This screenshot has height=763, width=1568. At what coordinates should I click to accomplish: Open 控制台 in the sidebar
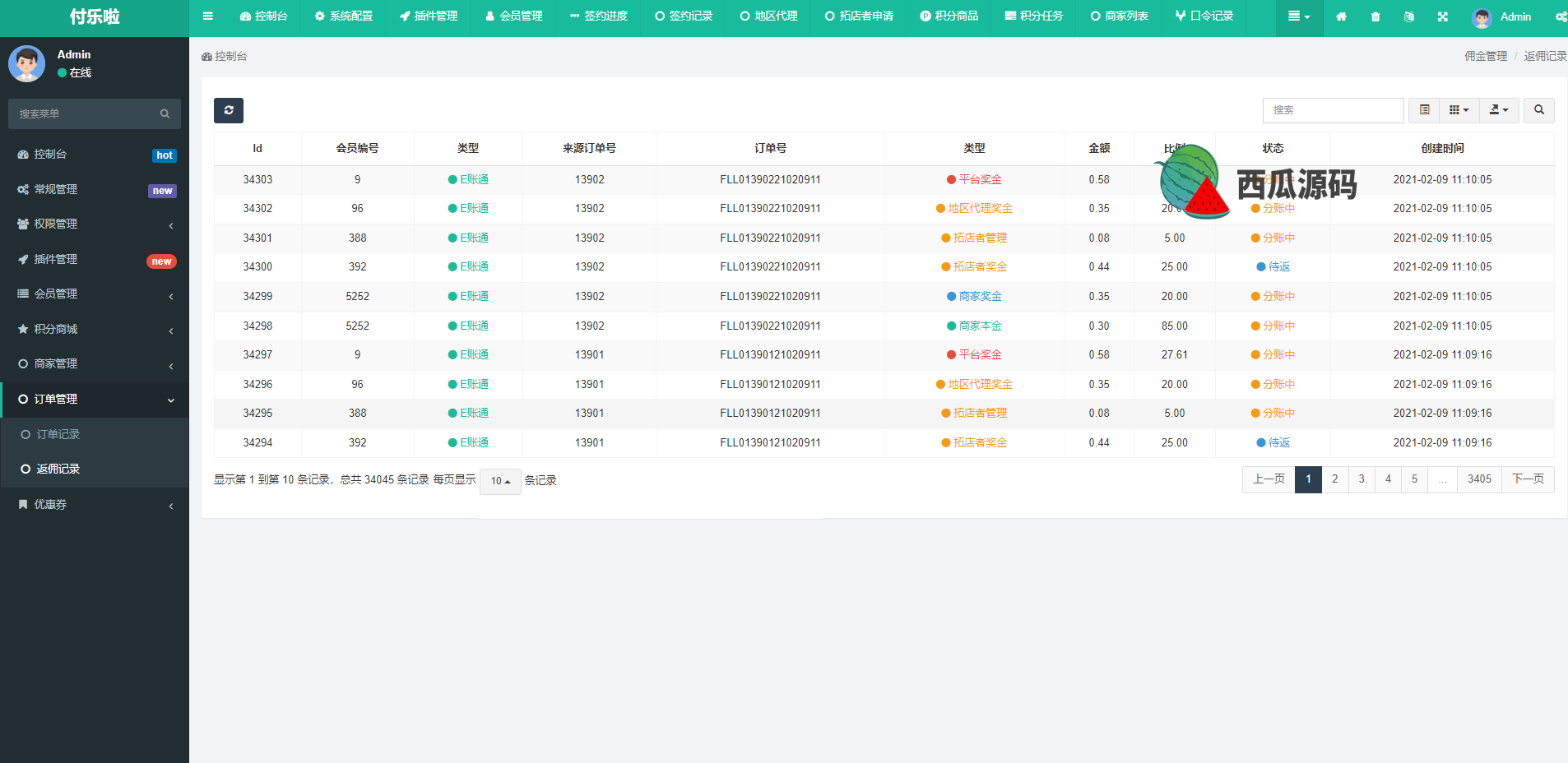pyautogui.click(x=95, y=155)
